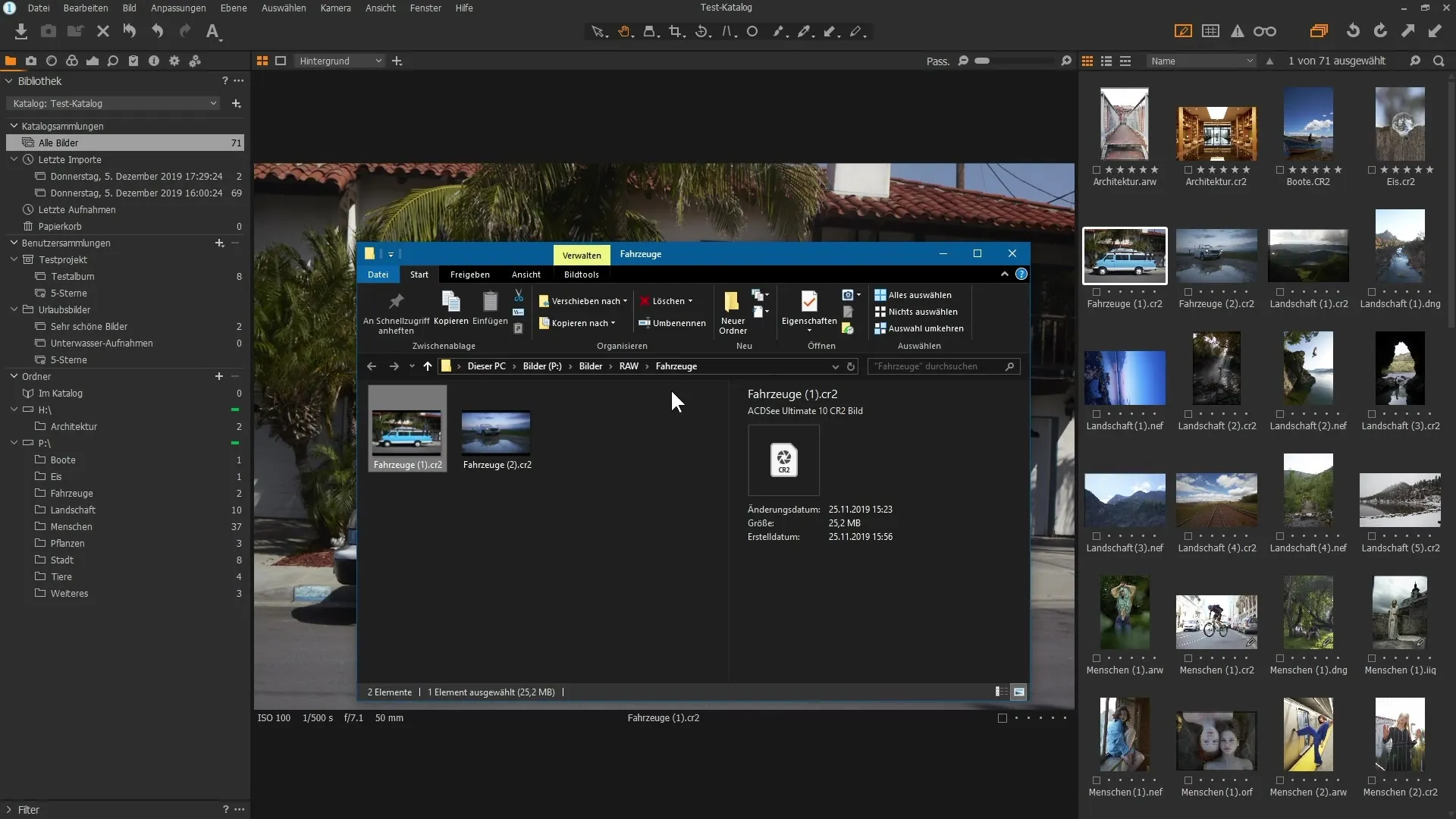The width and height of the screenshot is (1456, 819).
Task: Toggle the grid overlay icon in toolbar
Action: (1211, 31)
